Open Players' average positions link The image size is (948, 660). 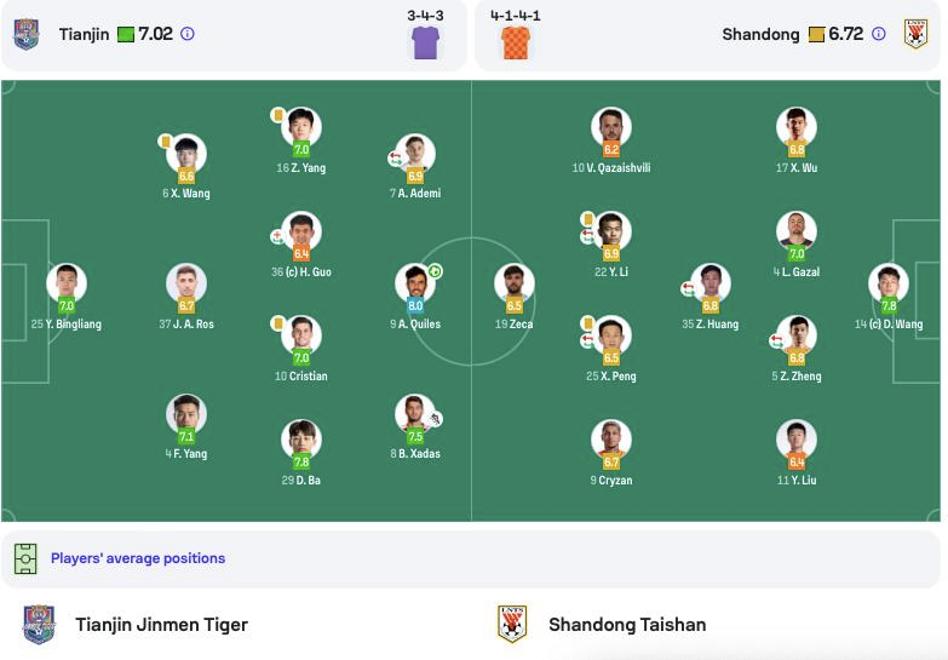pyautogui.click(x=138, y=558)
